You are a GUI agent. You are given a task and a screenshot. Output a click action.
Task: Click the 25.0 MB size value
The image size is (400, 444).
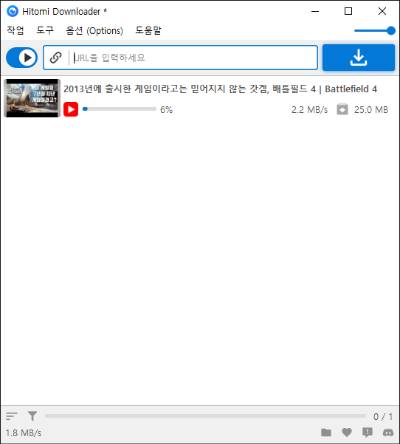[x=371, y=110]
